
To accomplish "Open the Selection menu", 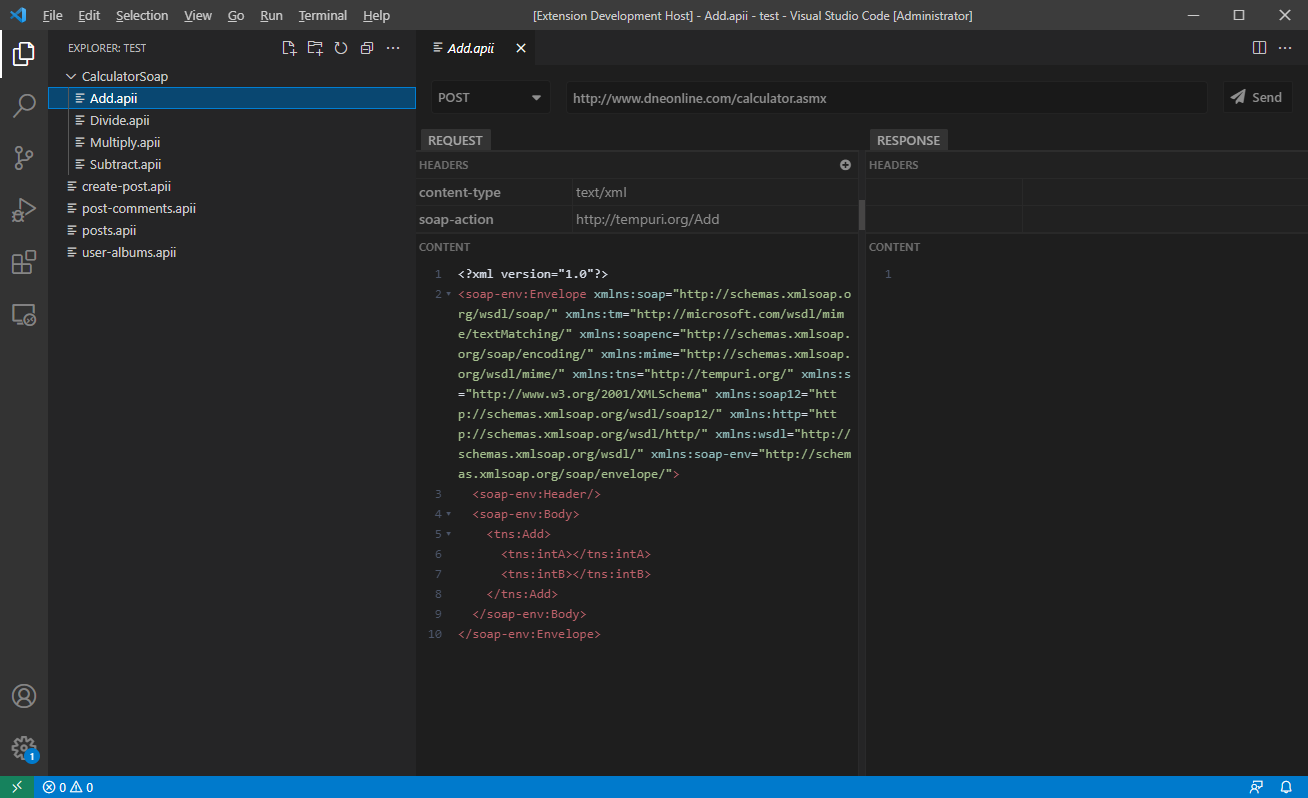I will coord(142,15).
